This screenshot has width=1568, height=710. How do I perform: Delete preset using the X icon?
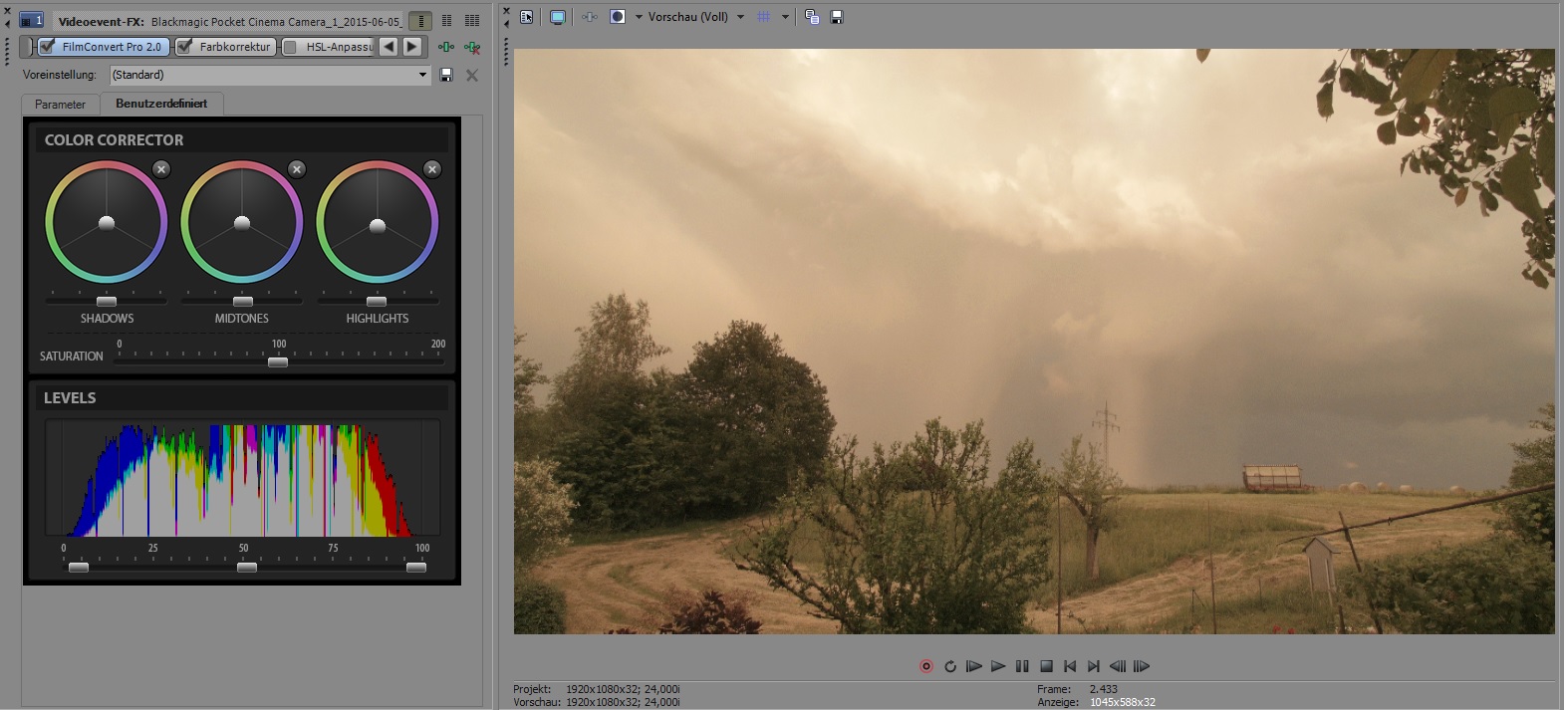(472, 75)
